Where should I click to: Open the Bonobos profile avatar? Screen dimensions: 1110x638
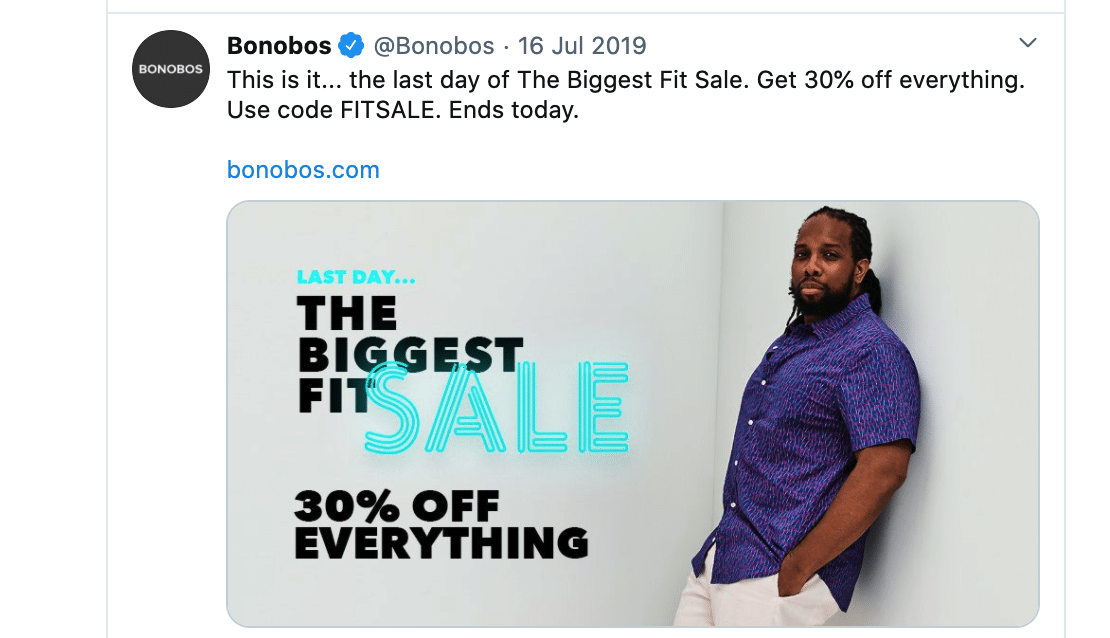(x=171, y=70)
